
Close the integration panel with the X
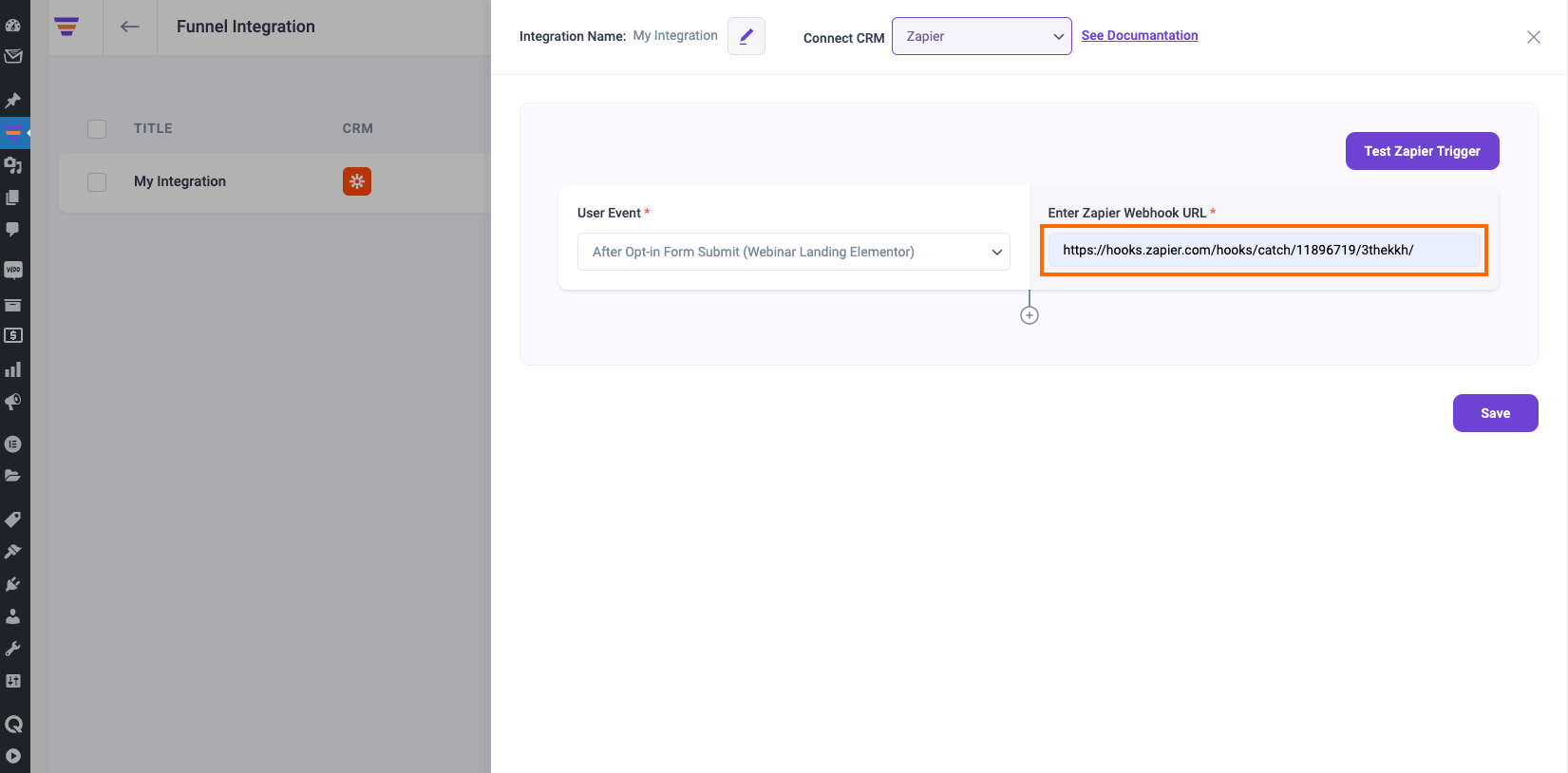[x=1534, y=37]
